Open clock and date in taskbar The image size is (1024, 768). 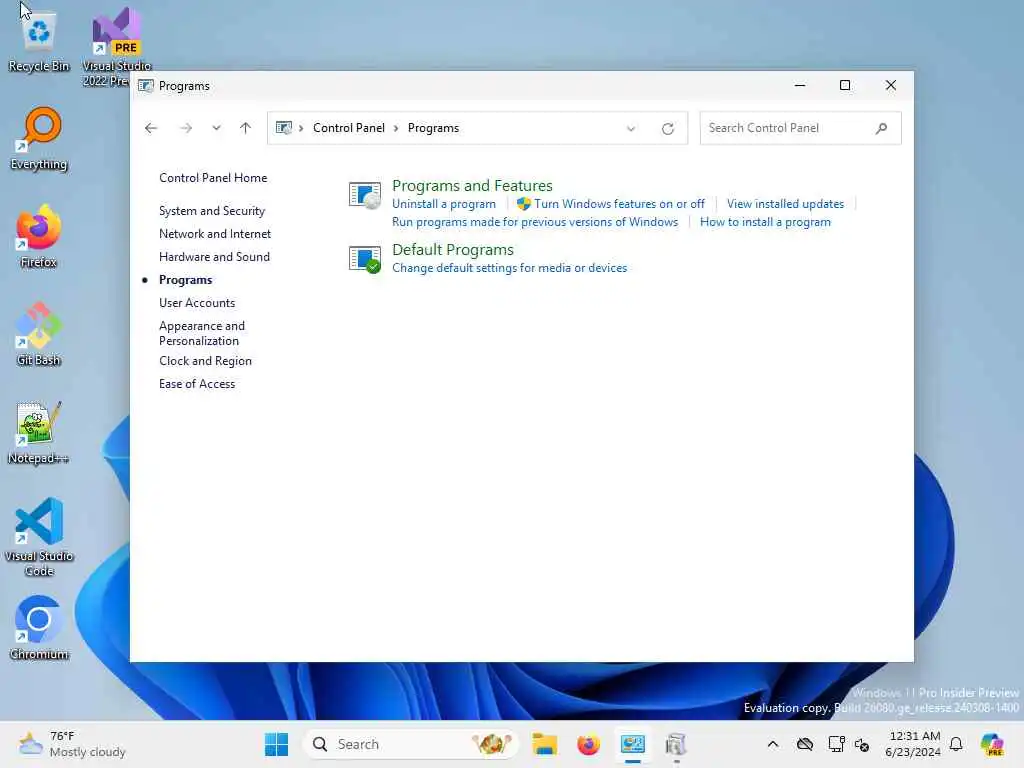click(x=913, y=744)
